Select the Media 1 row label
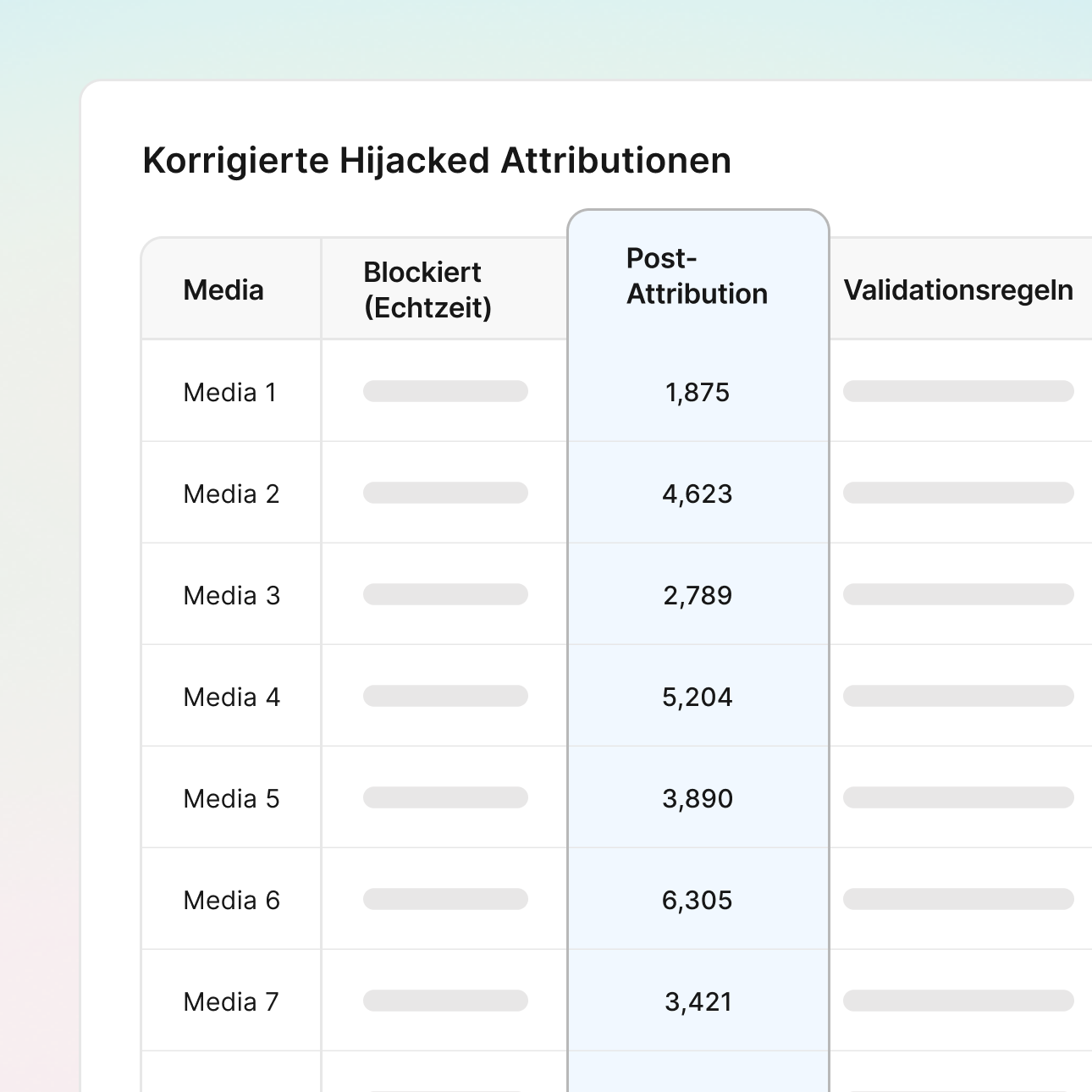 coord(230,393)
